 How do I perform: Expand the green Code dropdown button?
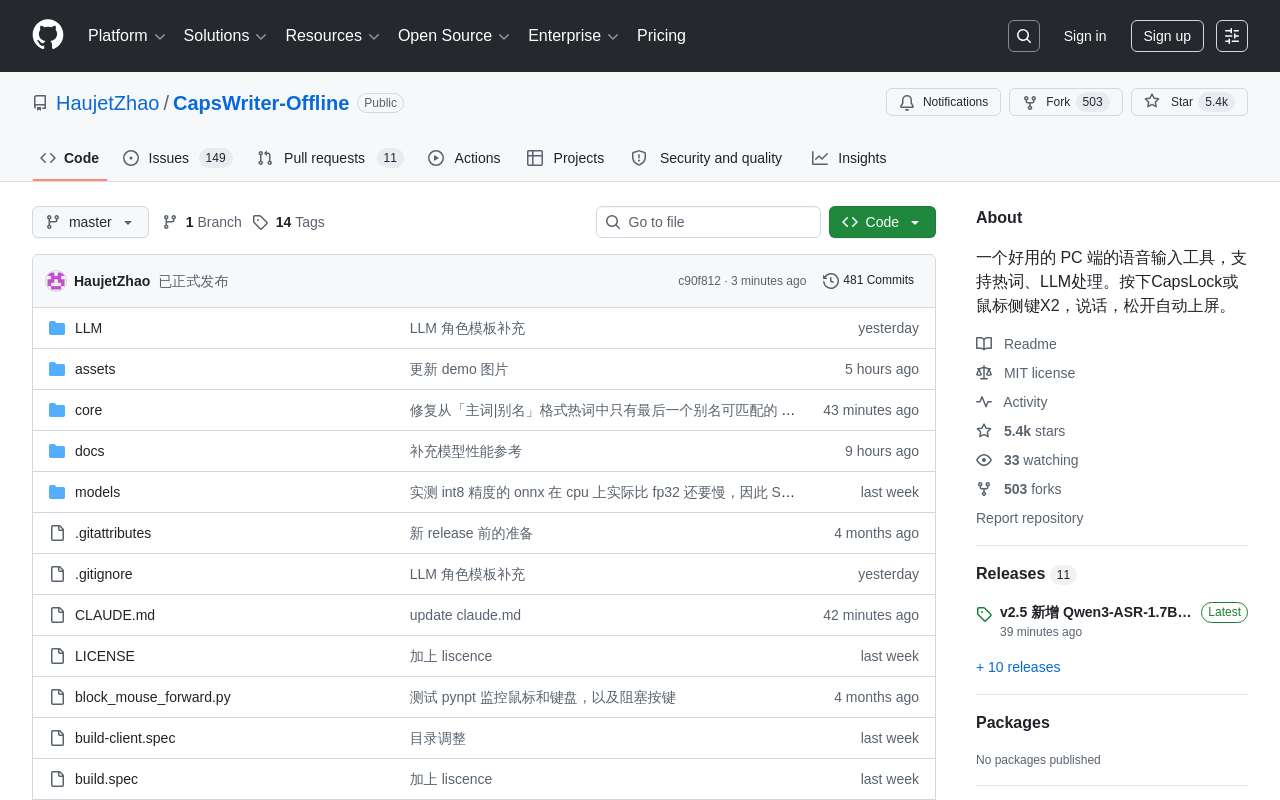tap(882, 222)
